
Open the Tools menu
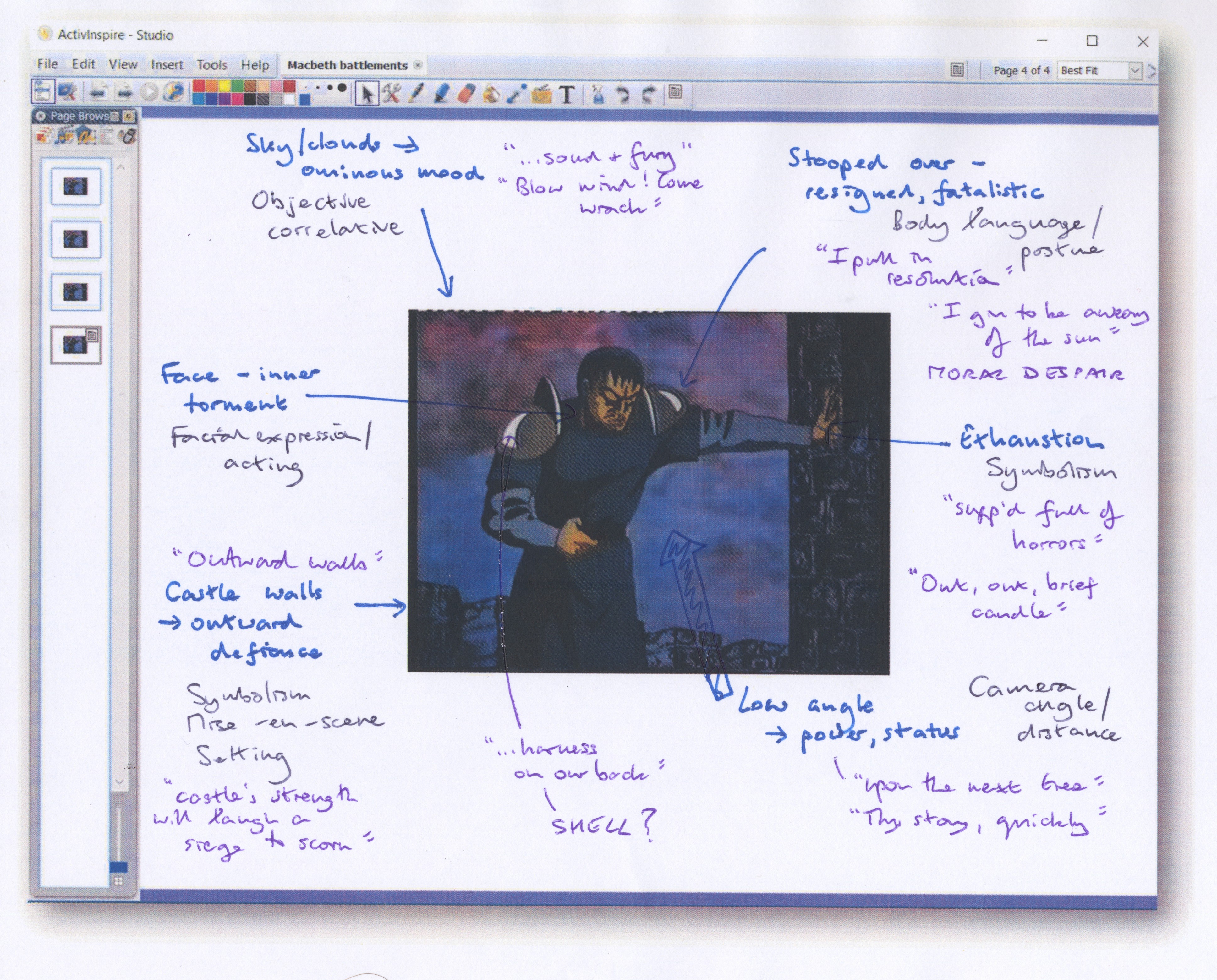(212, 65)
